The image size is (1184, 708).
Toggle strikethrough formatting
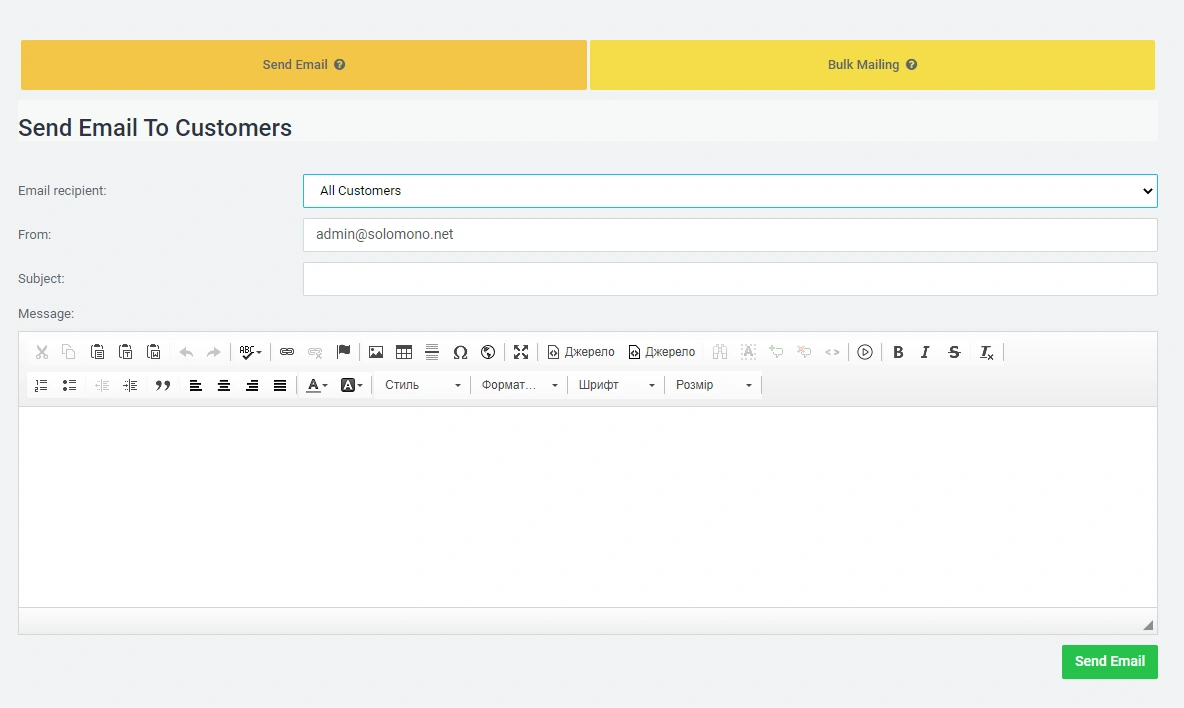coord(954,352)
